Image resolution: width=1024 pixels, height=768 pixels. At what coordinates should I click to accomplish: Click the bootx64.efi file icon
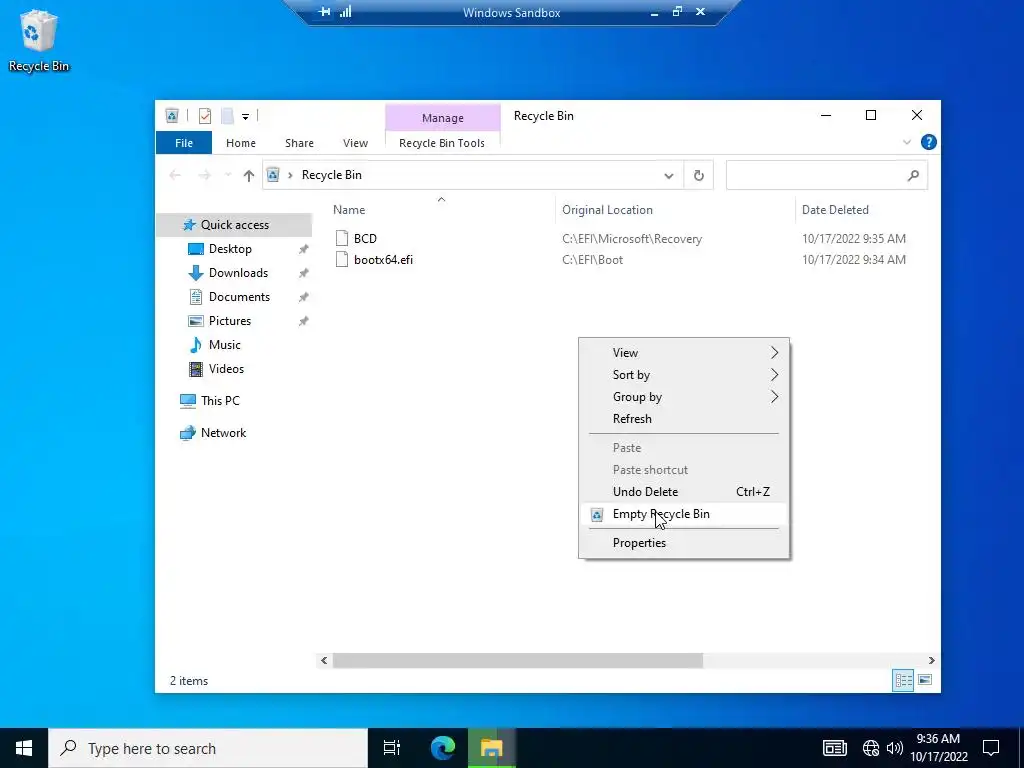pyautogui.click(x=342, y=259)
